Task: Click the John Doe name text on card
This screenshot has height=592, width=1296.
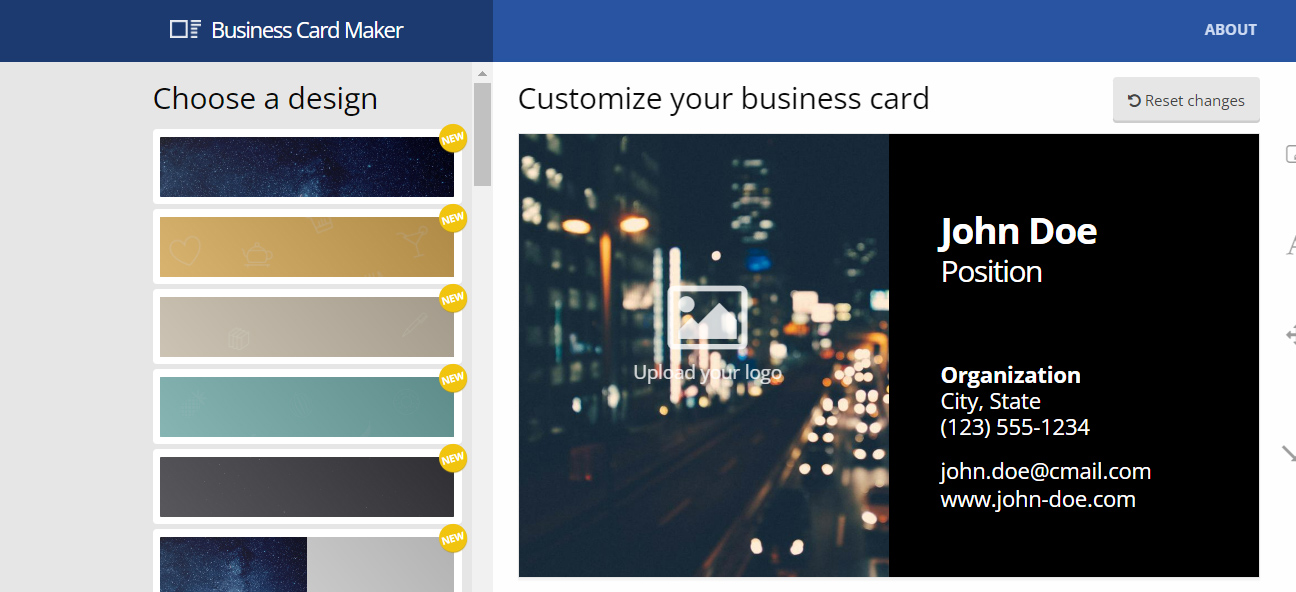Action: (x=1018, y=232)
